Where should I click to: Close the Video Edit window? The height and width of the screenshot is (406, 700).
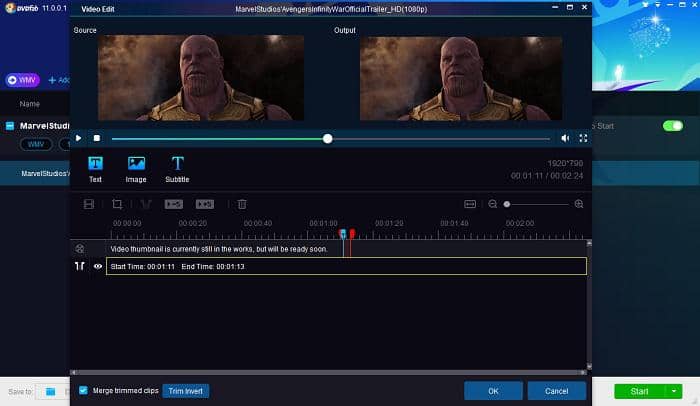point(584,7)
